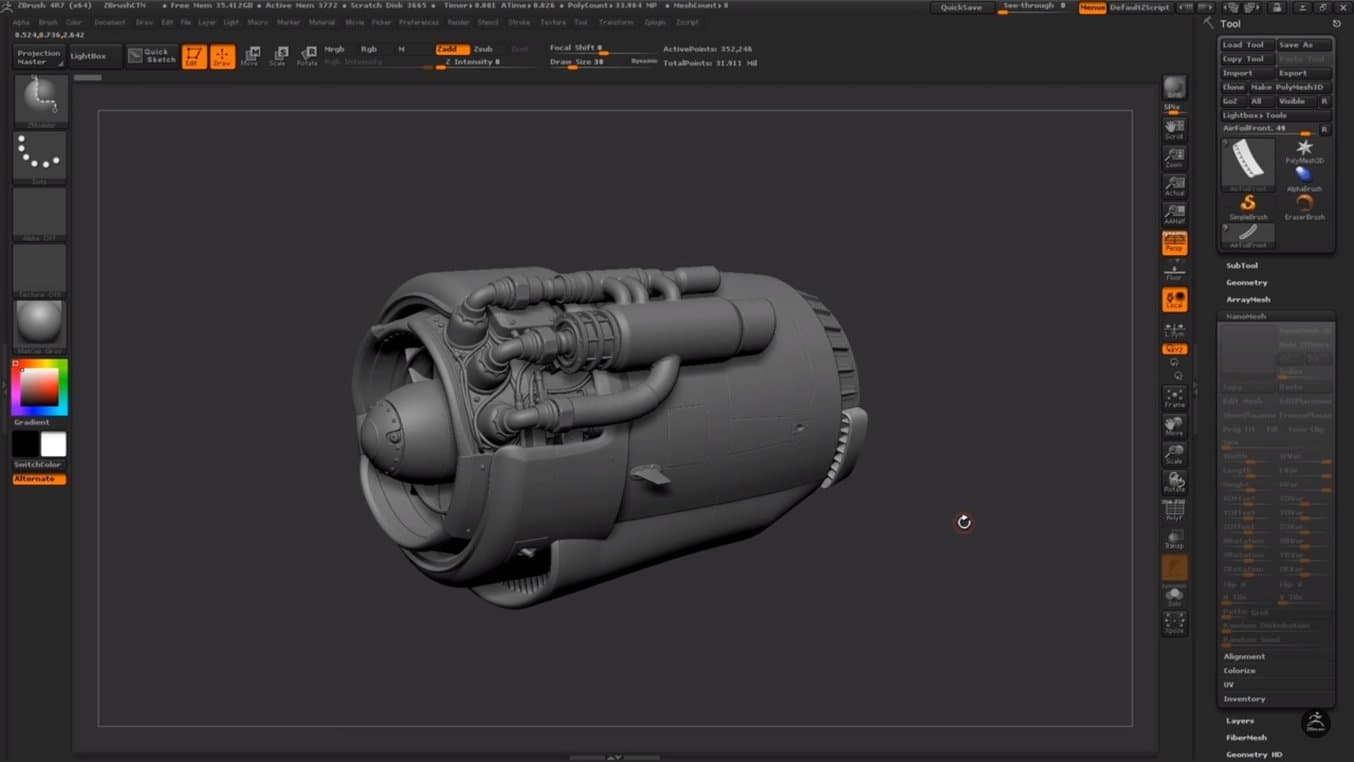
Task: Choose the SimpleBrush tool icon
Action: pos(1248,205)
